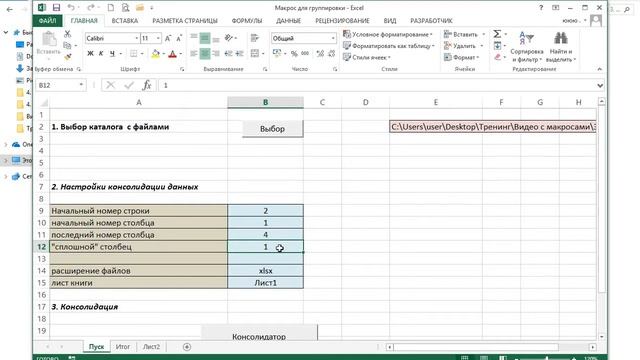640x360 pixels.
Task: Click the Выбор button on sheet
Action: pyautogui.click(x=273, y=129)
